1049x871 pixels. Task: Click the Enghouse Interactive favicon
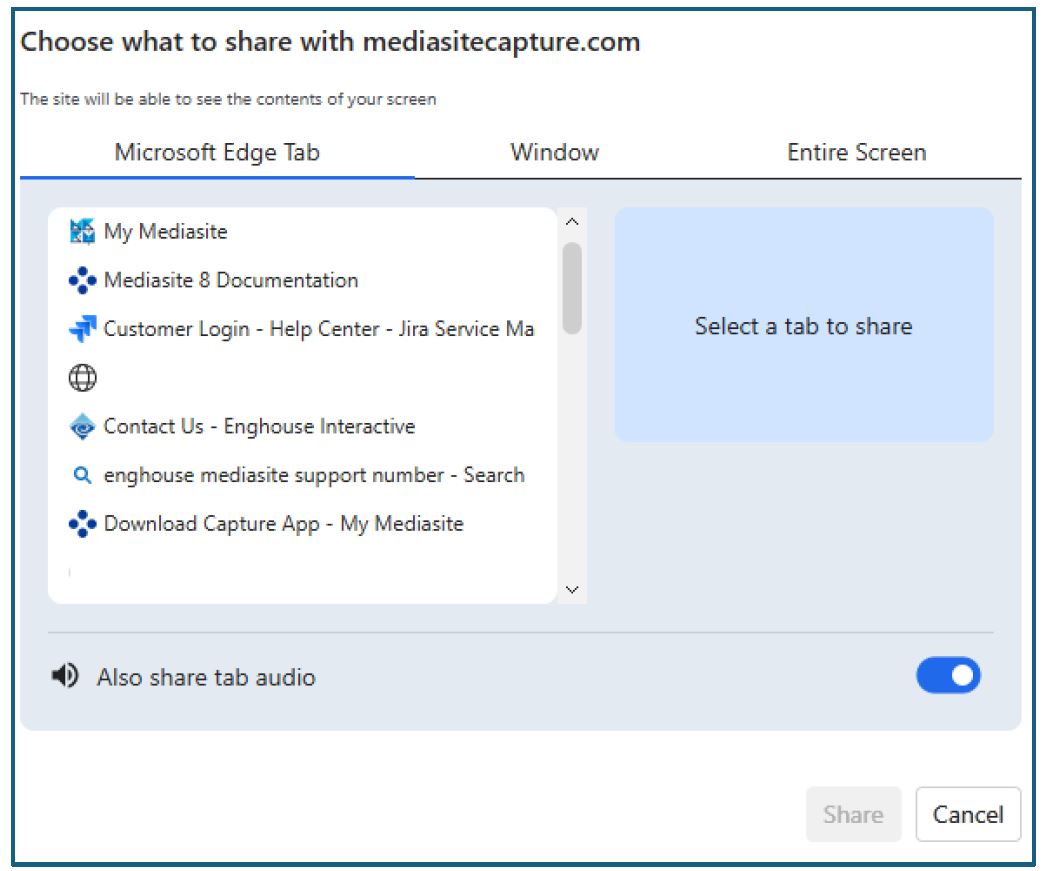tap(82, 427)
